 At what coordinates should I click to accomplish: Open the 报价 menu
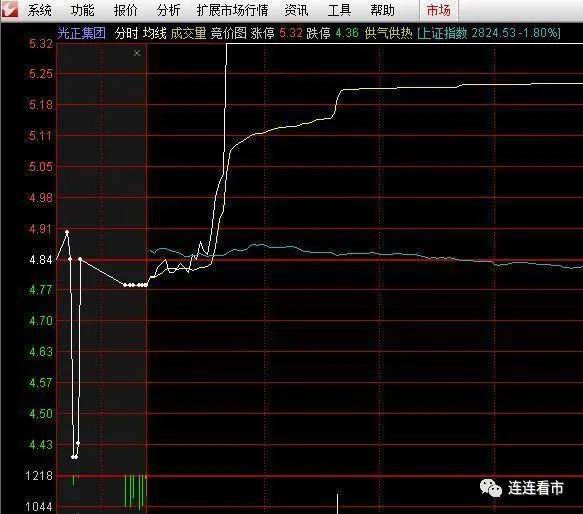tap(125, 10)
